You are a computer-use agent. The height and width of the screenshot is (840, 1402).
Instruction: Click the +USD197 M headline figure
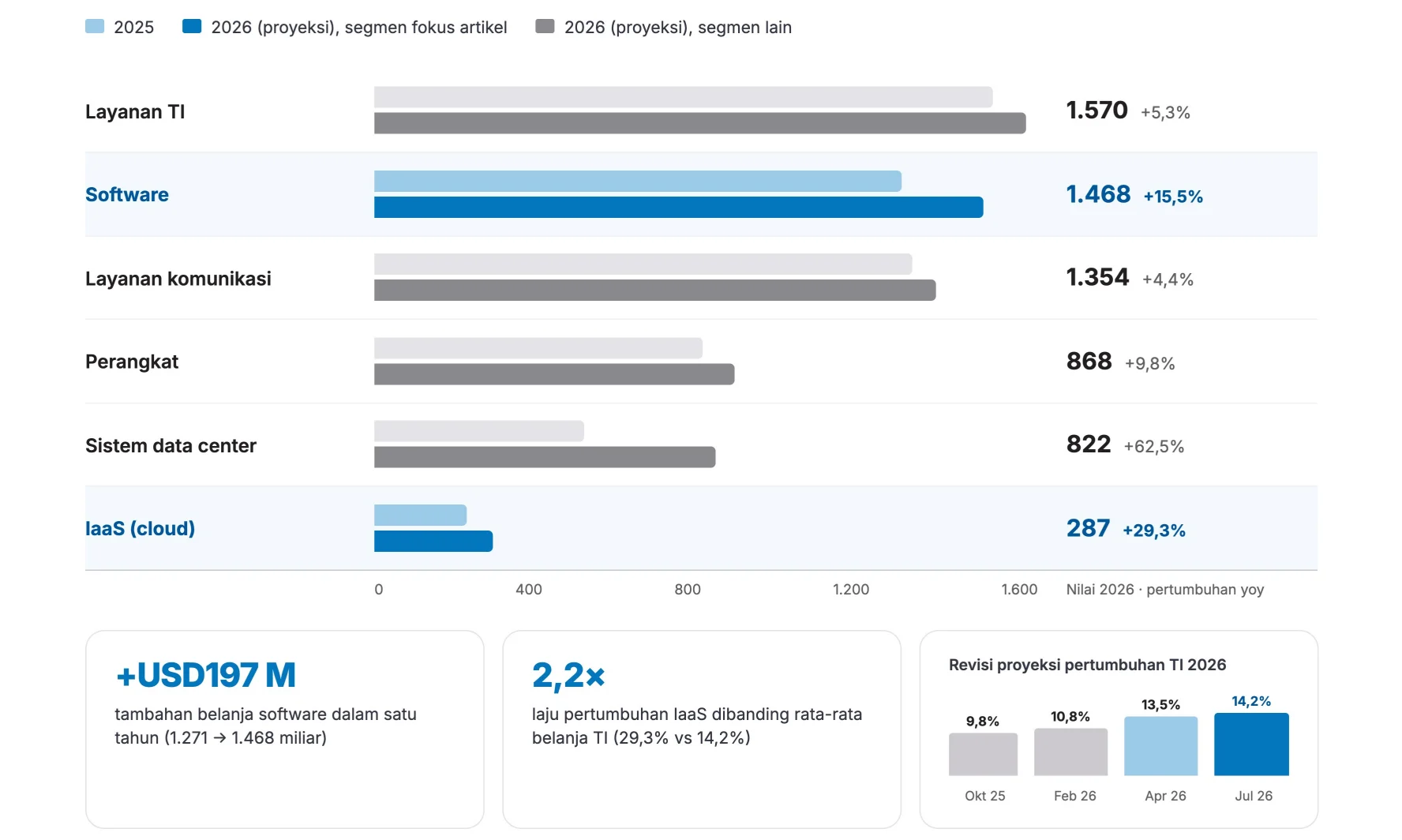point(205,676)
